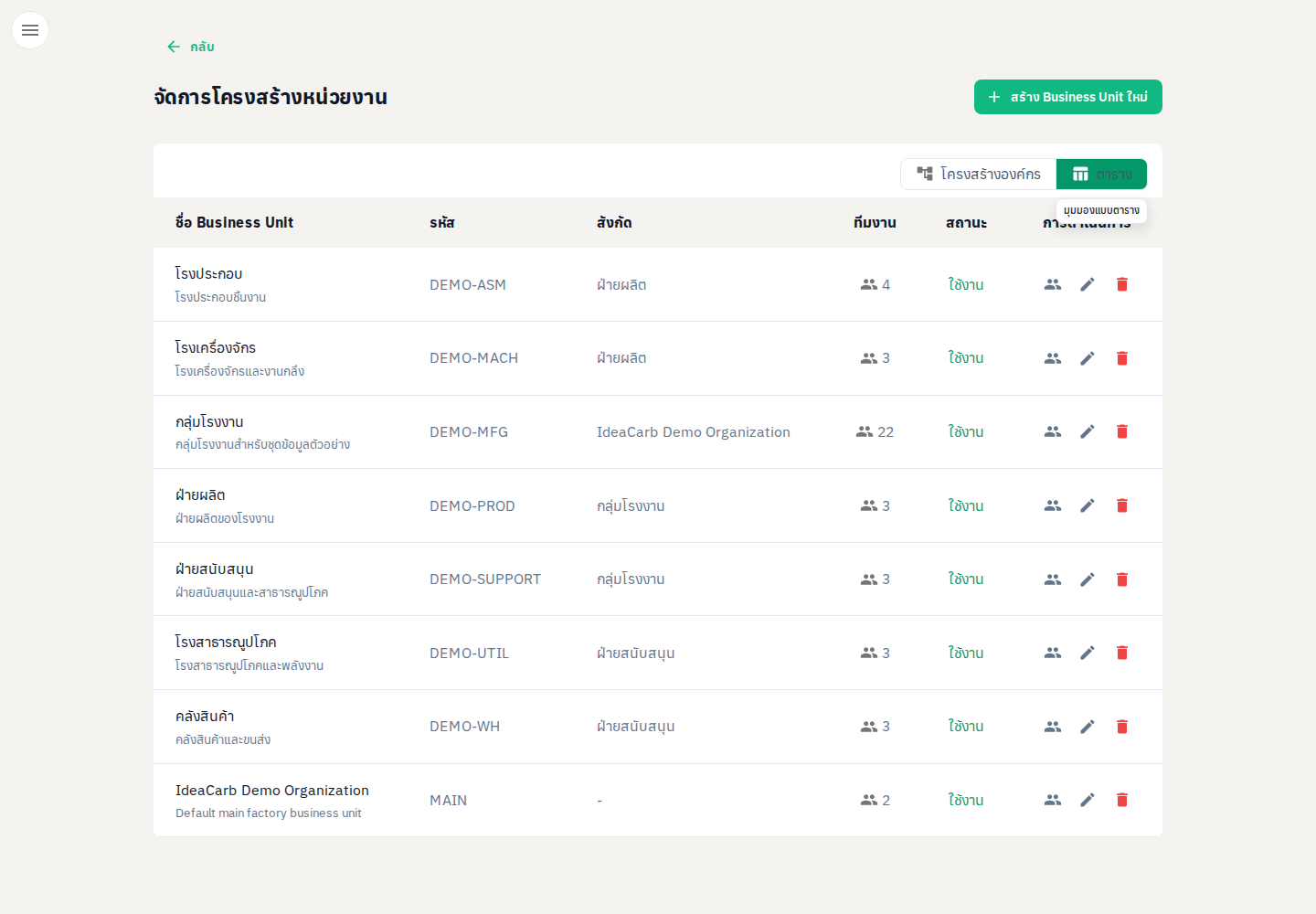1316x914 pixels.
Task: Manage team for IdeaCarb Demo Organization
Action: pyautogui.click(x=1053, y=800)
